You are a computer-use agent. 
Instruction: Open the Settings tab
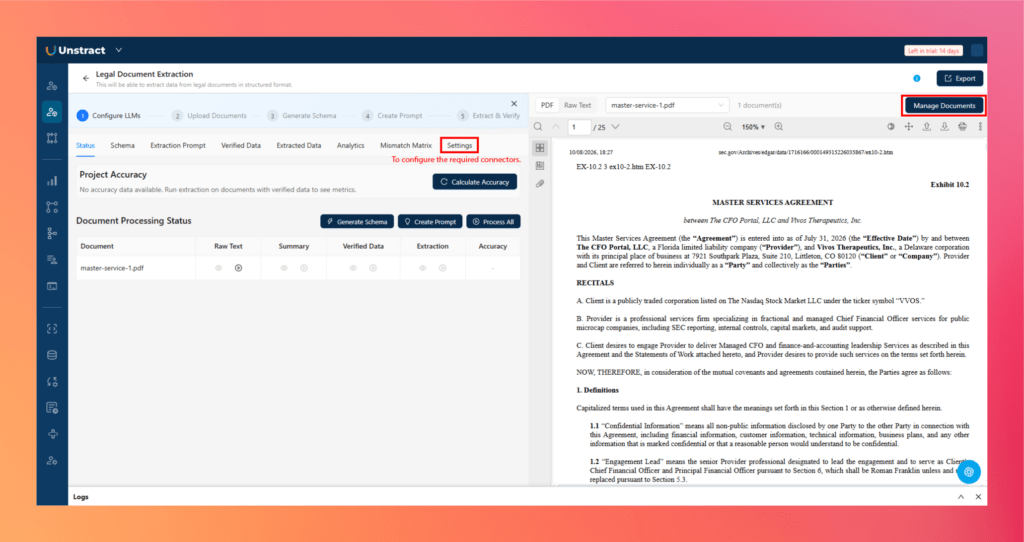coord(460,146)
